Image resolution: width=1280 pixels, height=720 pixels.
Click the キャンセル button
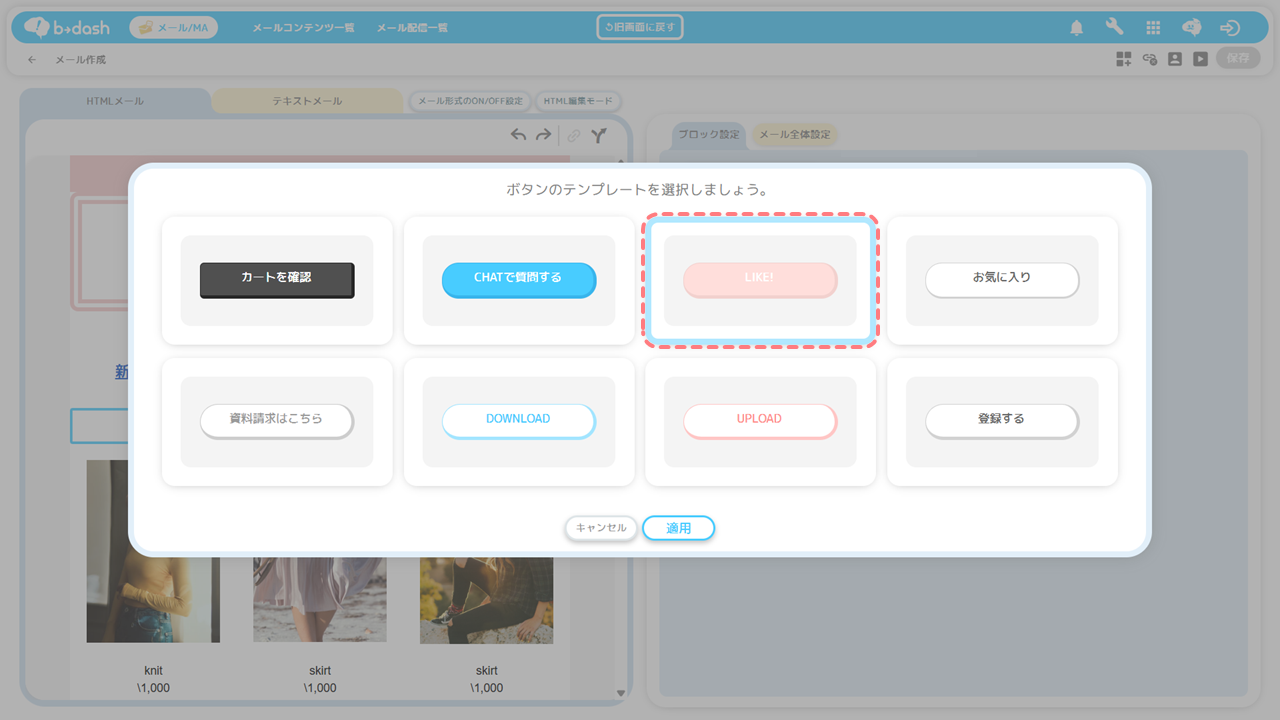pyautogui.click(x=601, y=528)
